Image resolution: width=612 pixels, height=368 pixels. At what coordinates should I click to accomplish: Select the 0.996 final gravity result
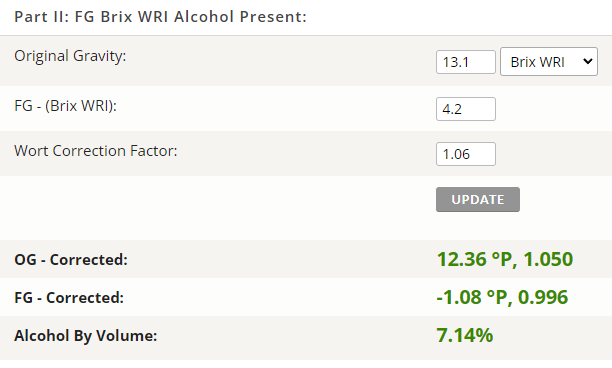543,297
